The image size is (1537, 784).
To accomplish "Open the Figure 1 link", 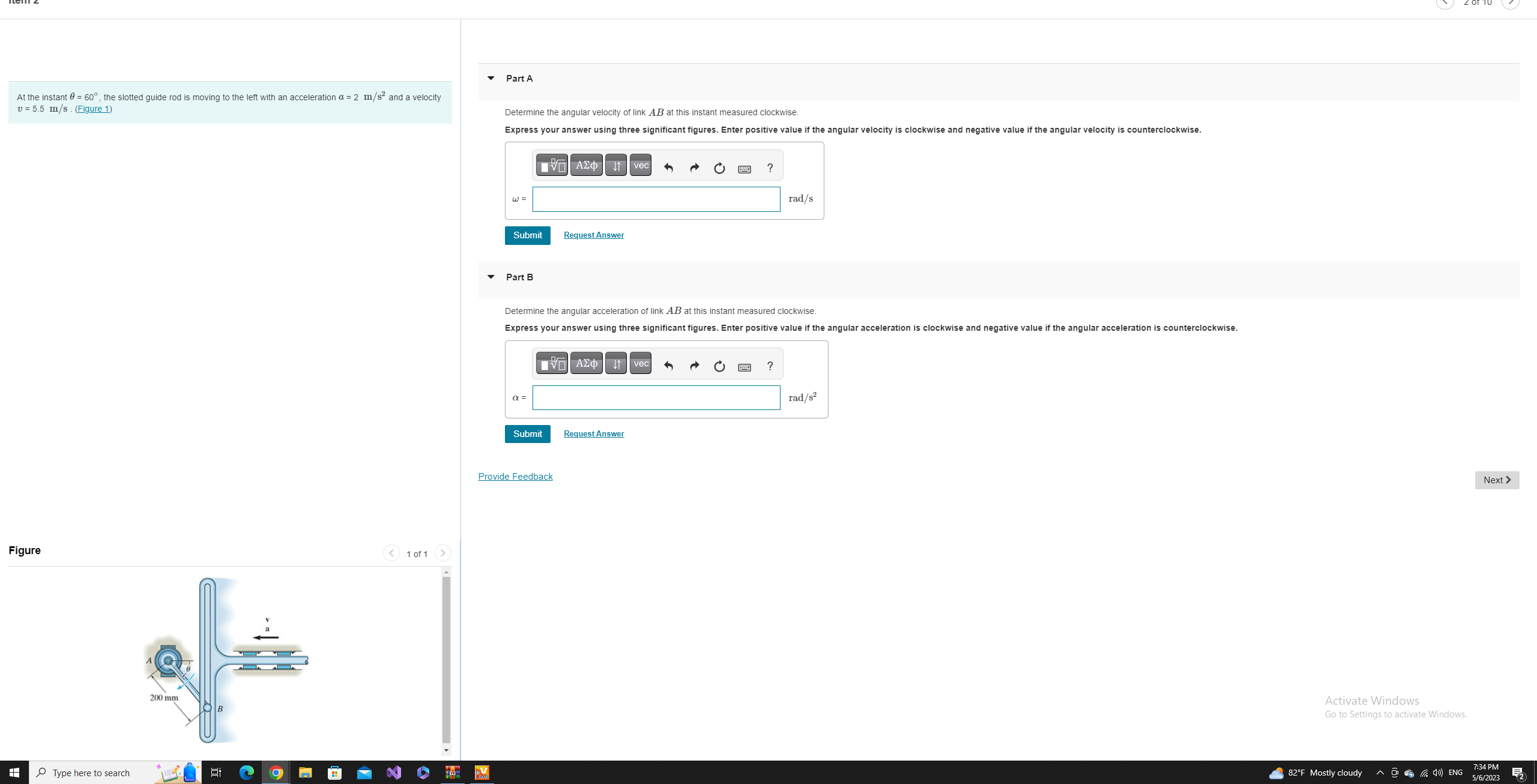I will pos(93,109).
